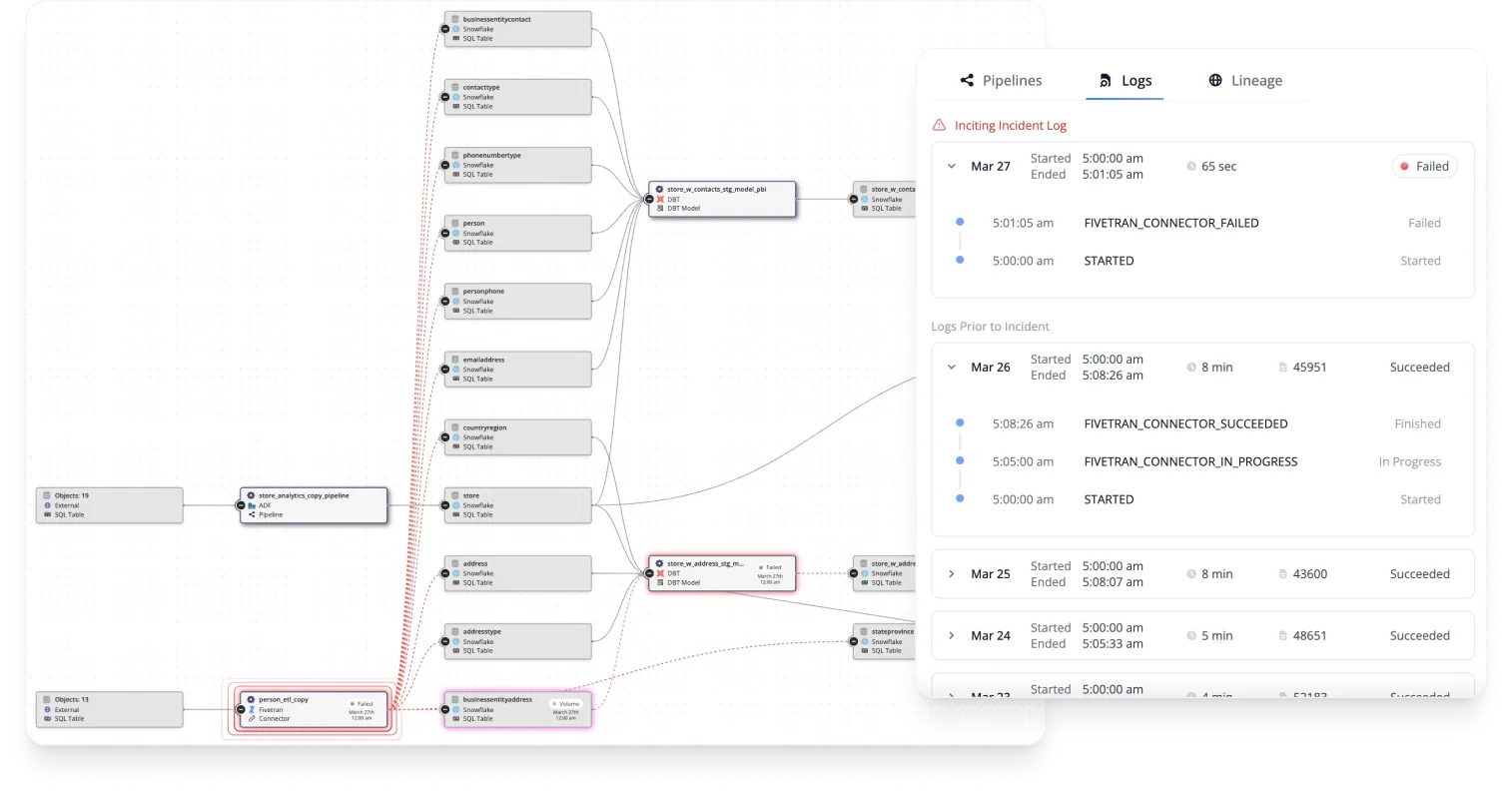Collapse the contacttype node using its minus button

pos(445,97)
